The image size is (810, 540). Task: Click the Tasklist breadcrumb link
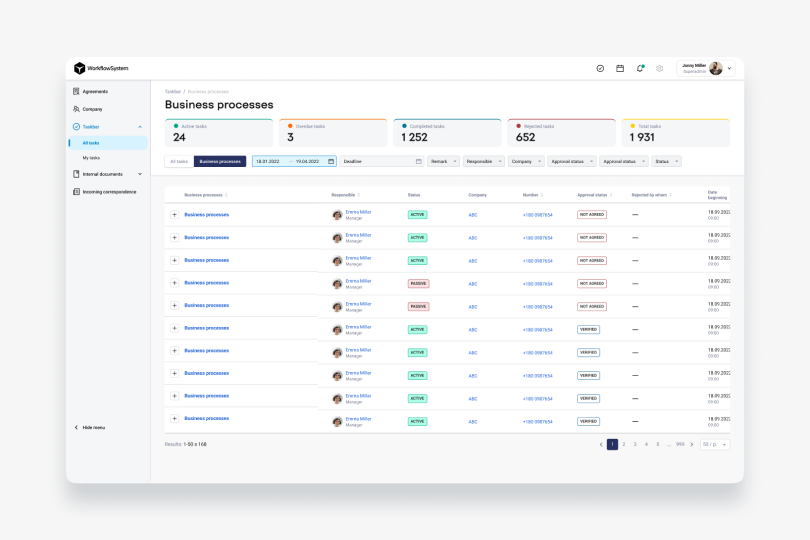coord(173,91)
